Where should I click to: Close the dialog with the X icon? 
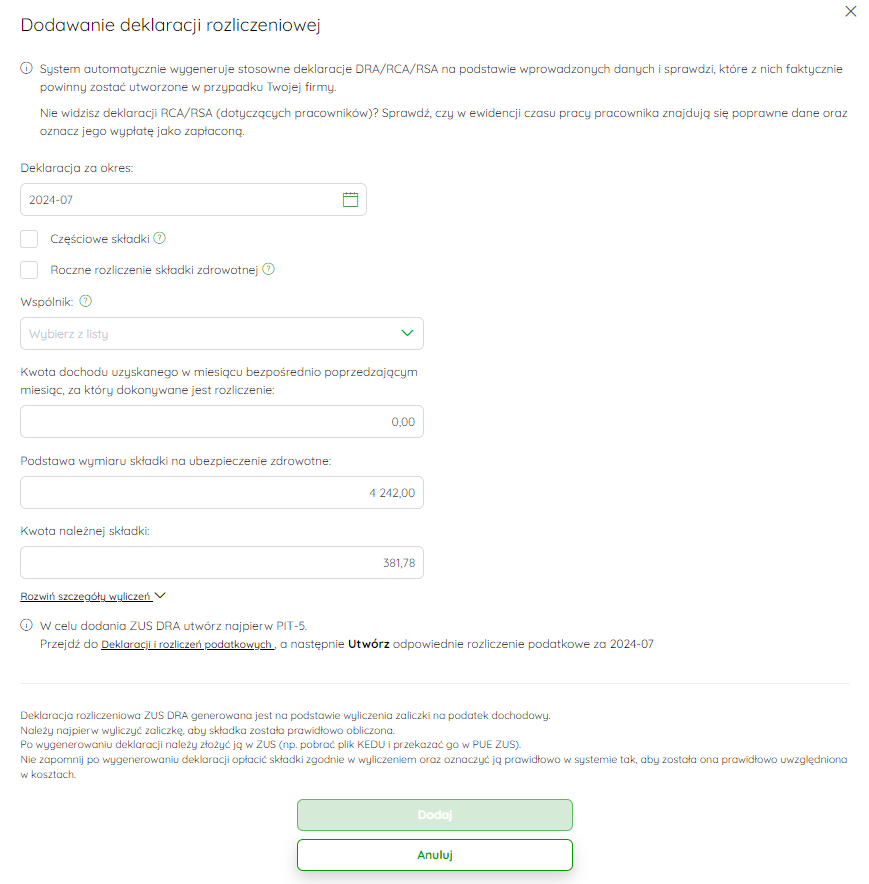click(850, 11)
